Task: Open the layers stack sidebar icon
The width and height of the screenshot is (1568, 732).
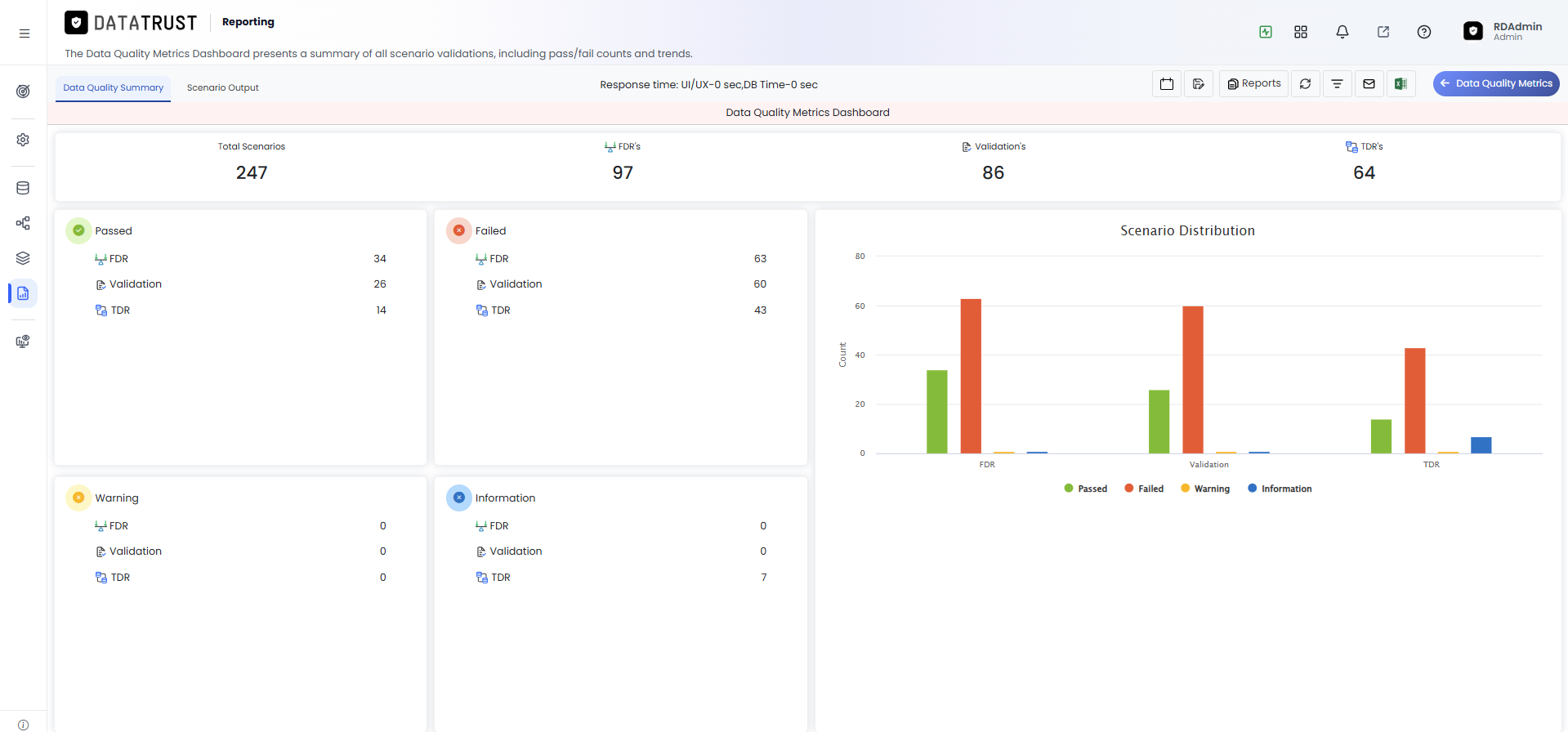Action: (23, 258)
